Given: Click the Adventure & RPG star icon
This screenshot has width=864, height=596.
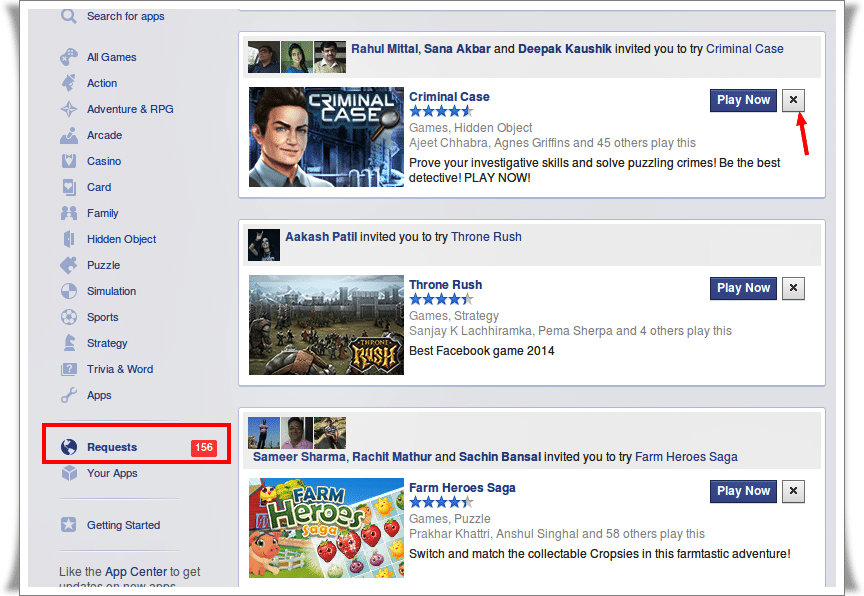Looking at the screenshot, I should (x=69, y=109).
